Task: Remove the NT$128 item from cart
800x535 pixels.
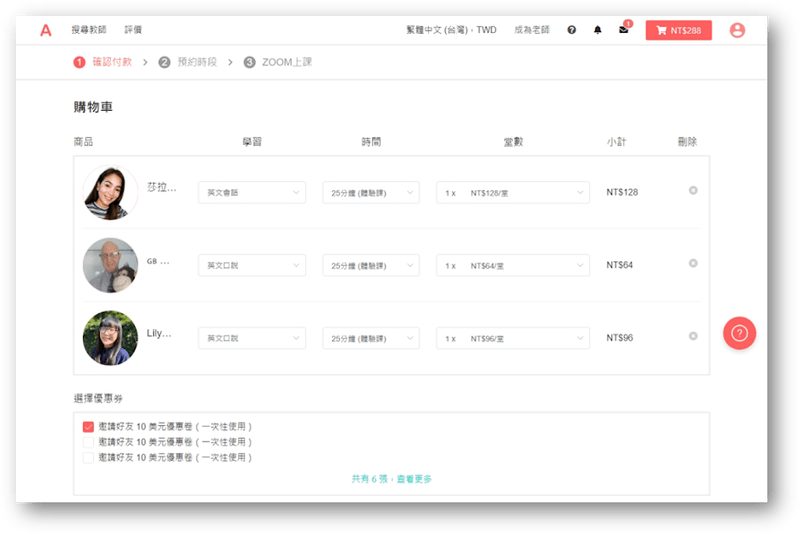Action: click(693, 191)
